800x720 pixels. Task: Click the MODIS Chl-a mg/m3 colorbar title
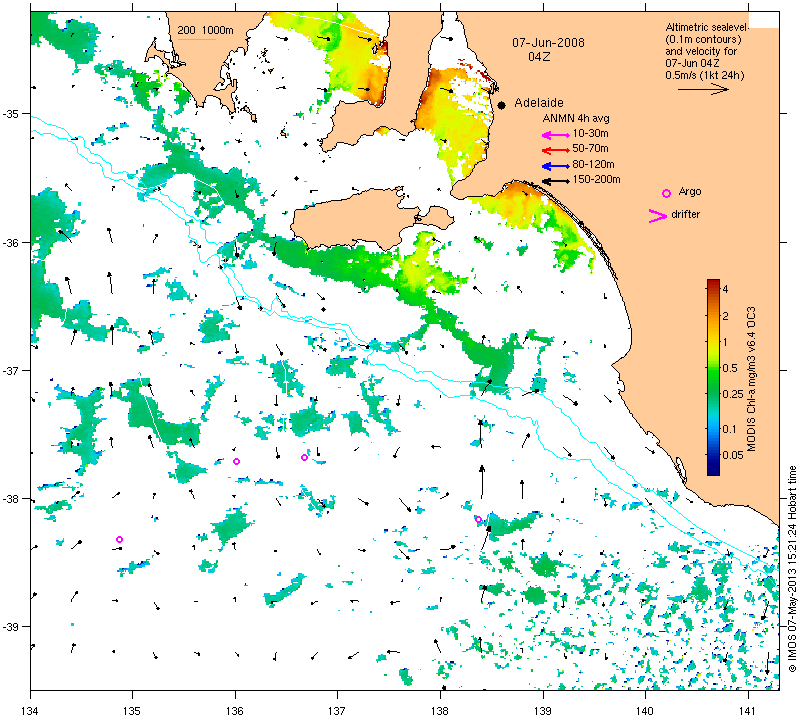751,379
